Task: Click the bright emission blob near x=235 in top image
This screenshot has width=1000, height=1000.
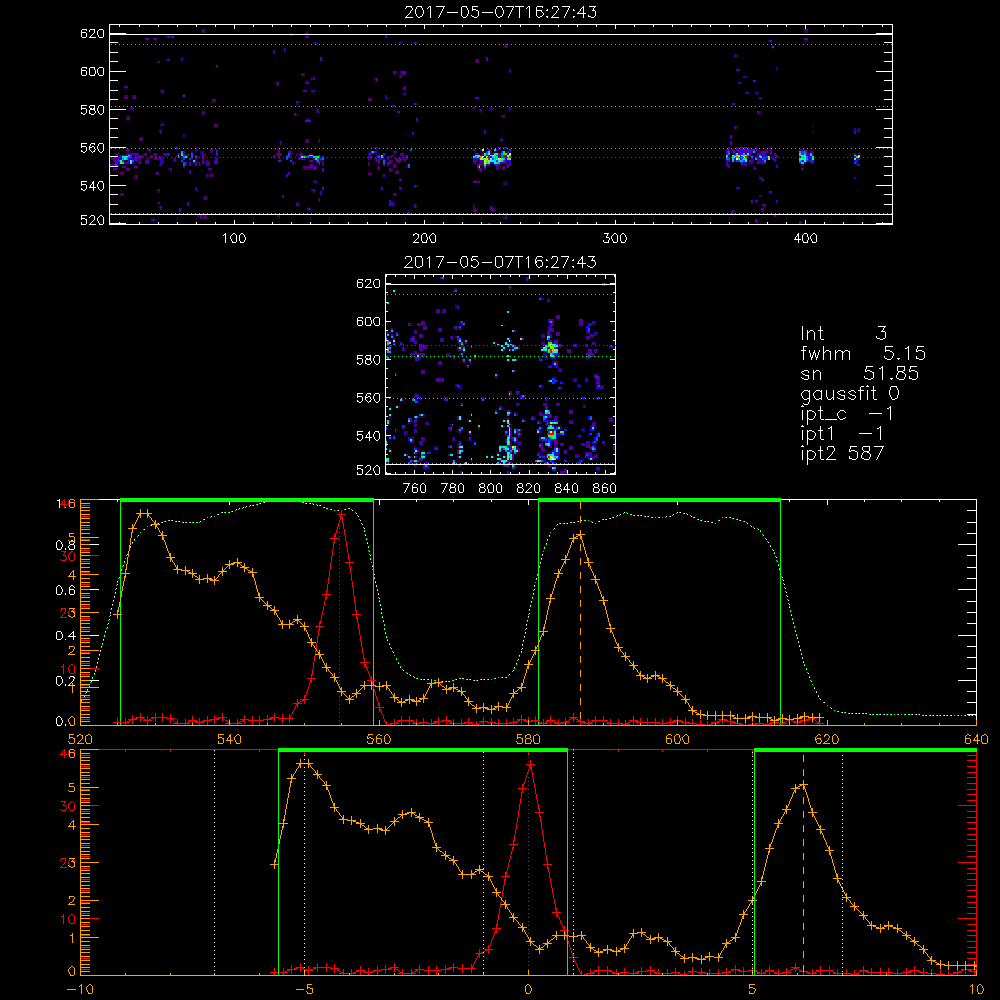Action: (x=492, y=158)
